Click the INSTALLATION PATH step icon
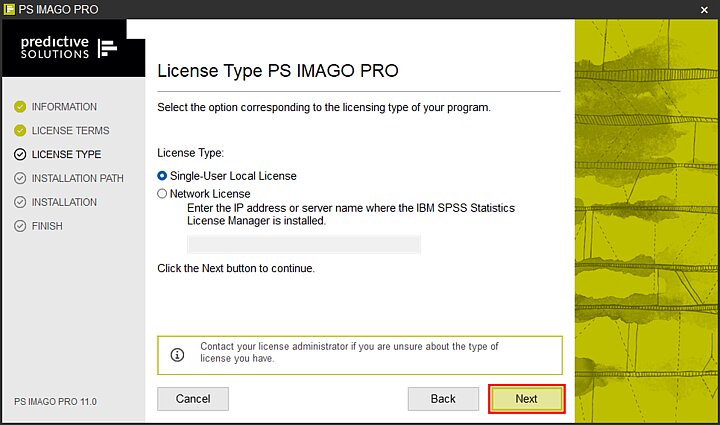Viewport: 720px width, 425px height. [20, 178]
